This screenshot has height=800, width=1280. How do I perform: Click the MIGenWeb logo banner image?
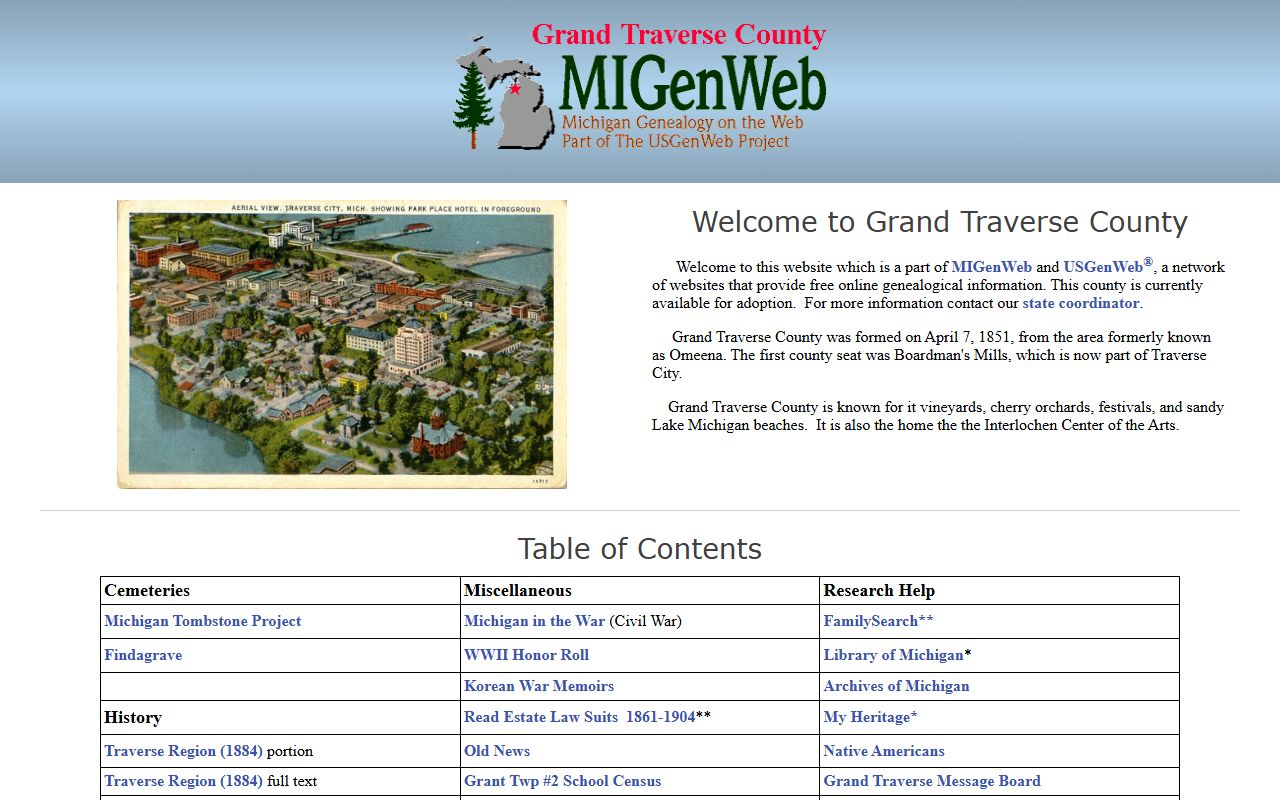pos(640,88)
